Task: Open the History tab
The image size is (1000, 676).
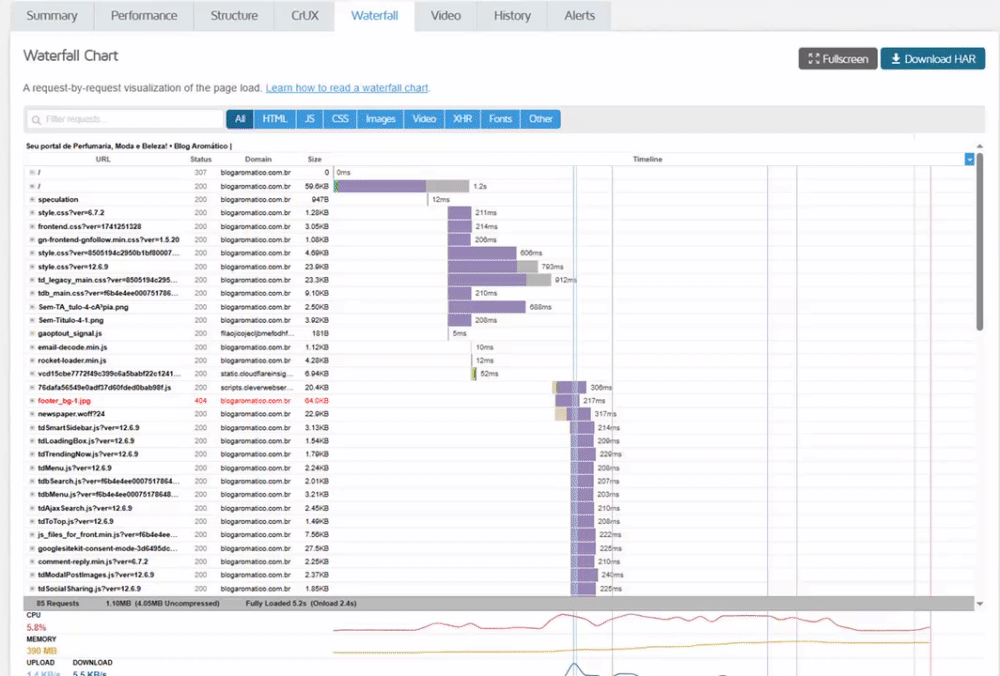Action: [512, 16]
